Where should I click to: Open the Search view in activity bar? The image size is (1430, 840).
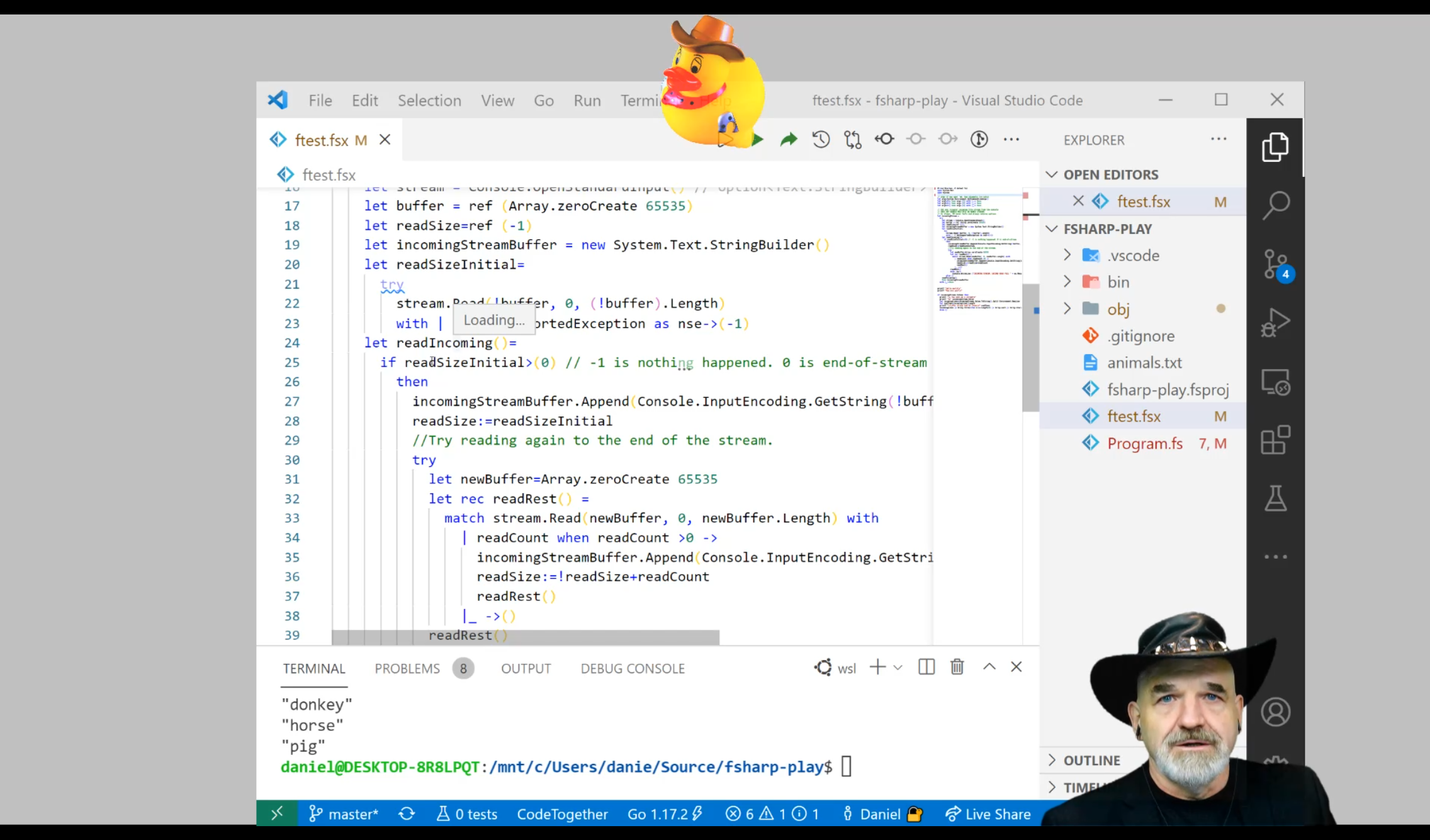pos(1275,205)
